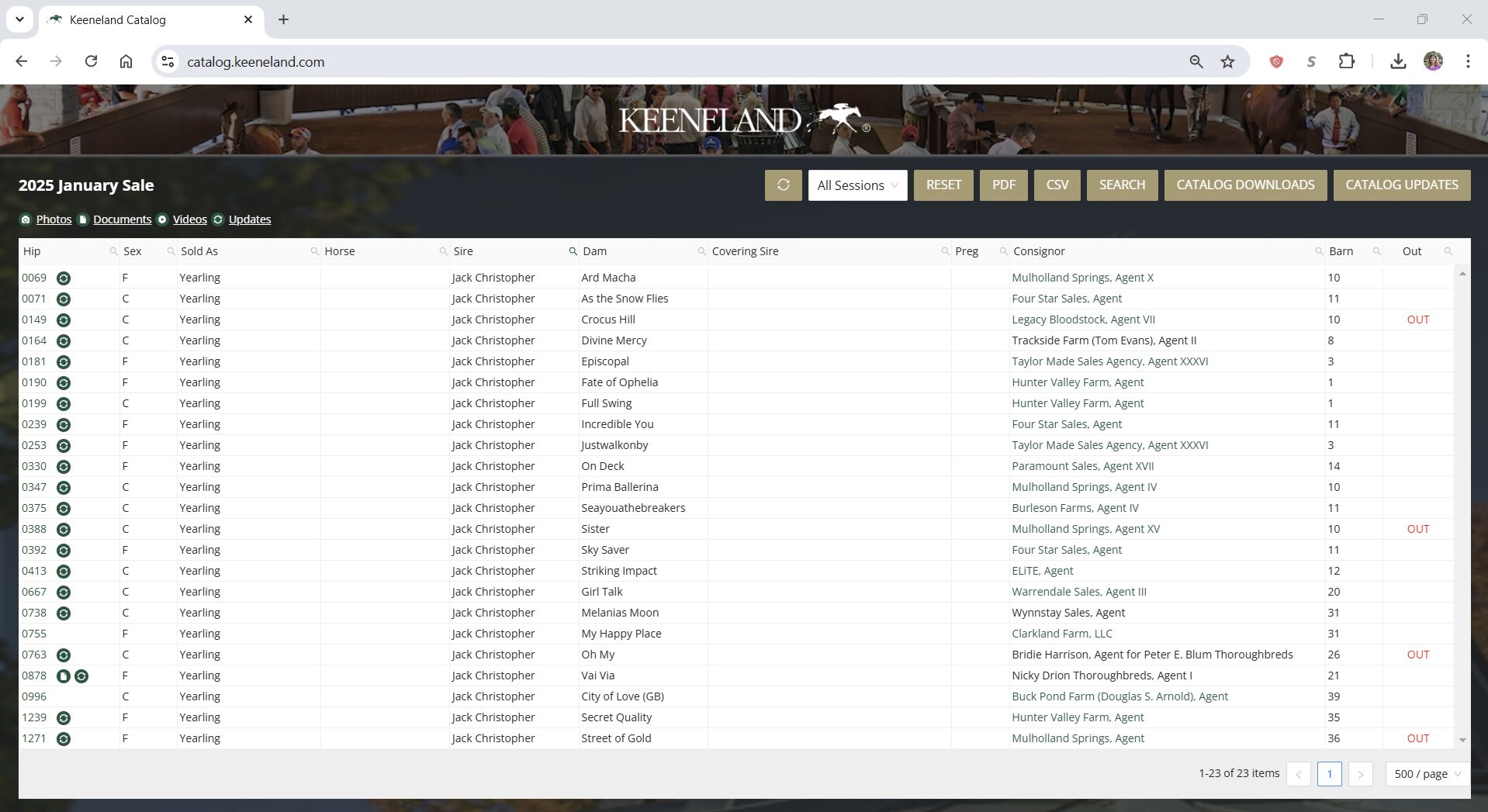1488x812 pixels.
Task: Click the Dam column search icon
Action: (701, 251)
